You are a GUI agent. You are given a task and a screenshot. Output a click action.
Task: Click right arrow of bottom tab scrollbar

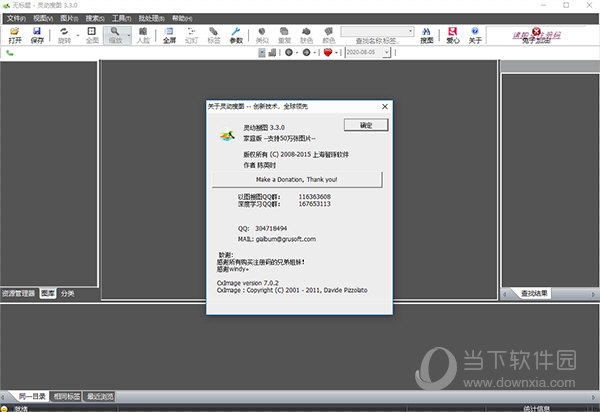[x=594, y=396]
